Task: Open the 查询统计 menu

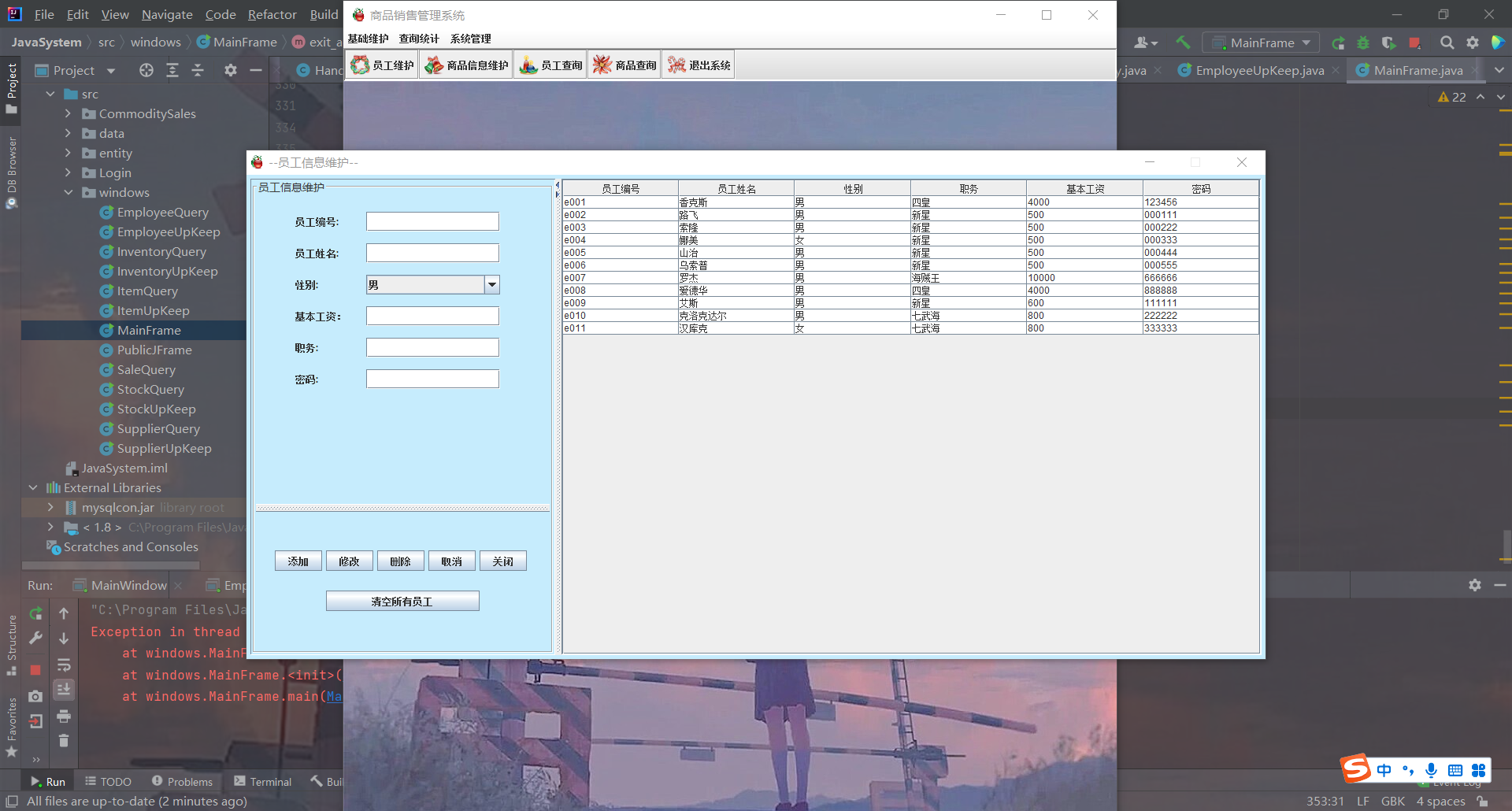Action: pos(419,39)
